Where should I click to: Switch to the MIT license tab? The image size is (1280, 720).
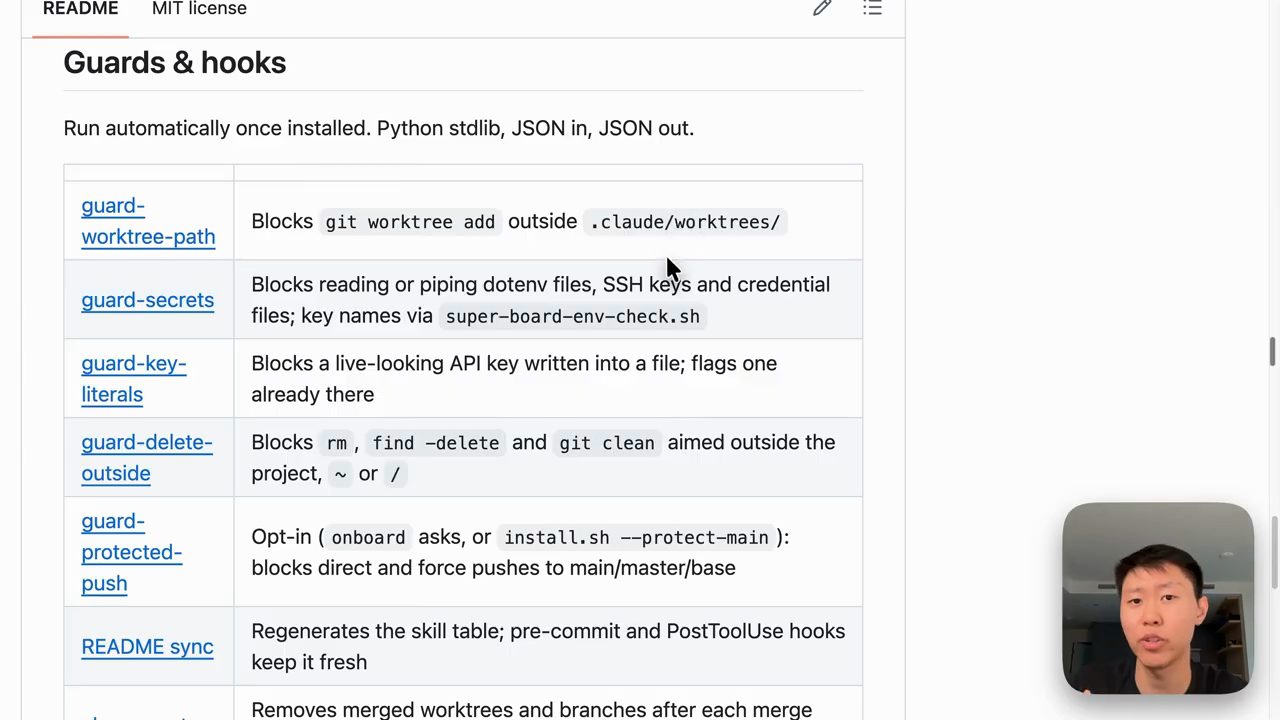click(x=199, y=9)
